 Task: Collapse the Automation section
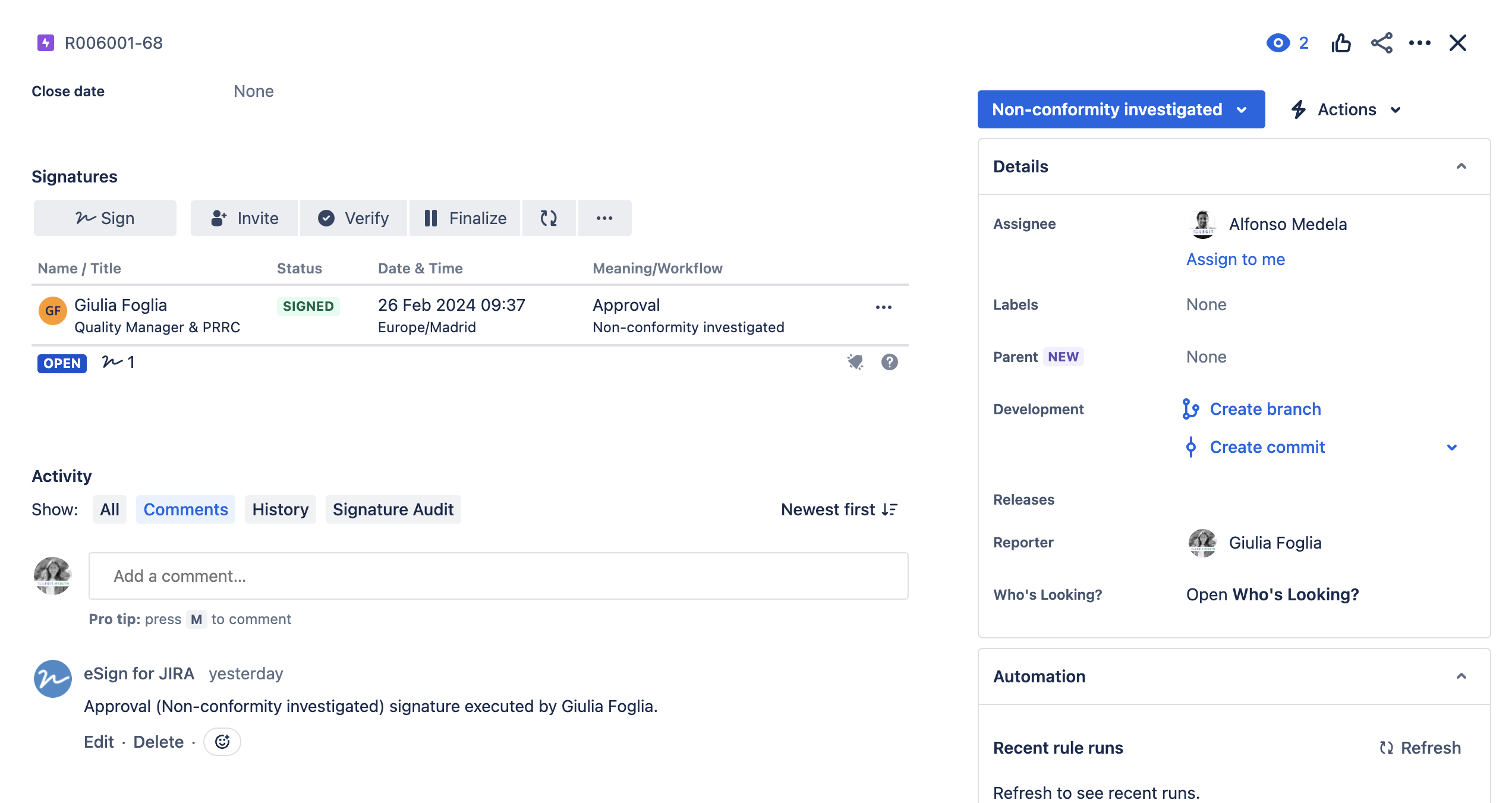click(x=1461, y=676)
